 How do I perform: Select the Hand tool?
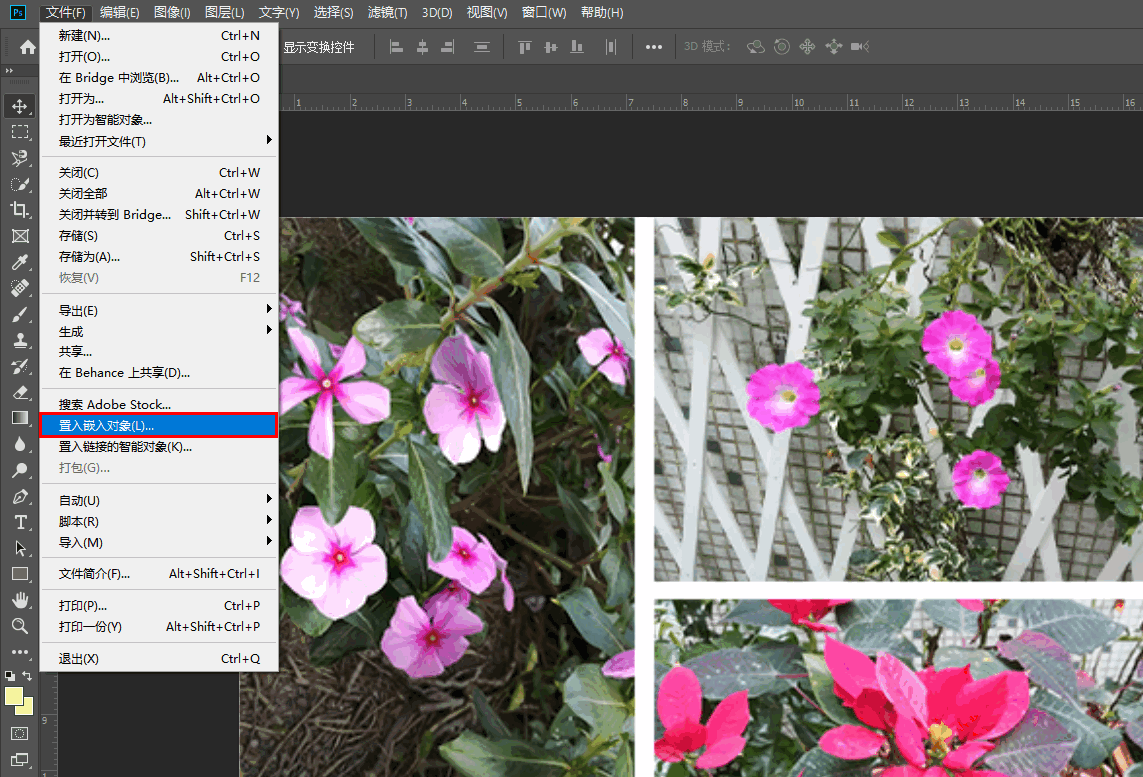(x=19, y=600)
